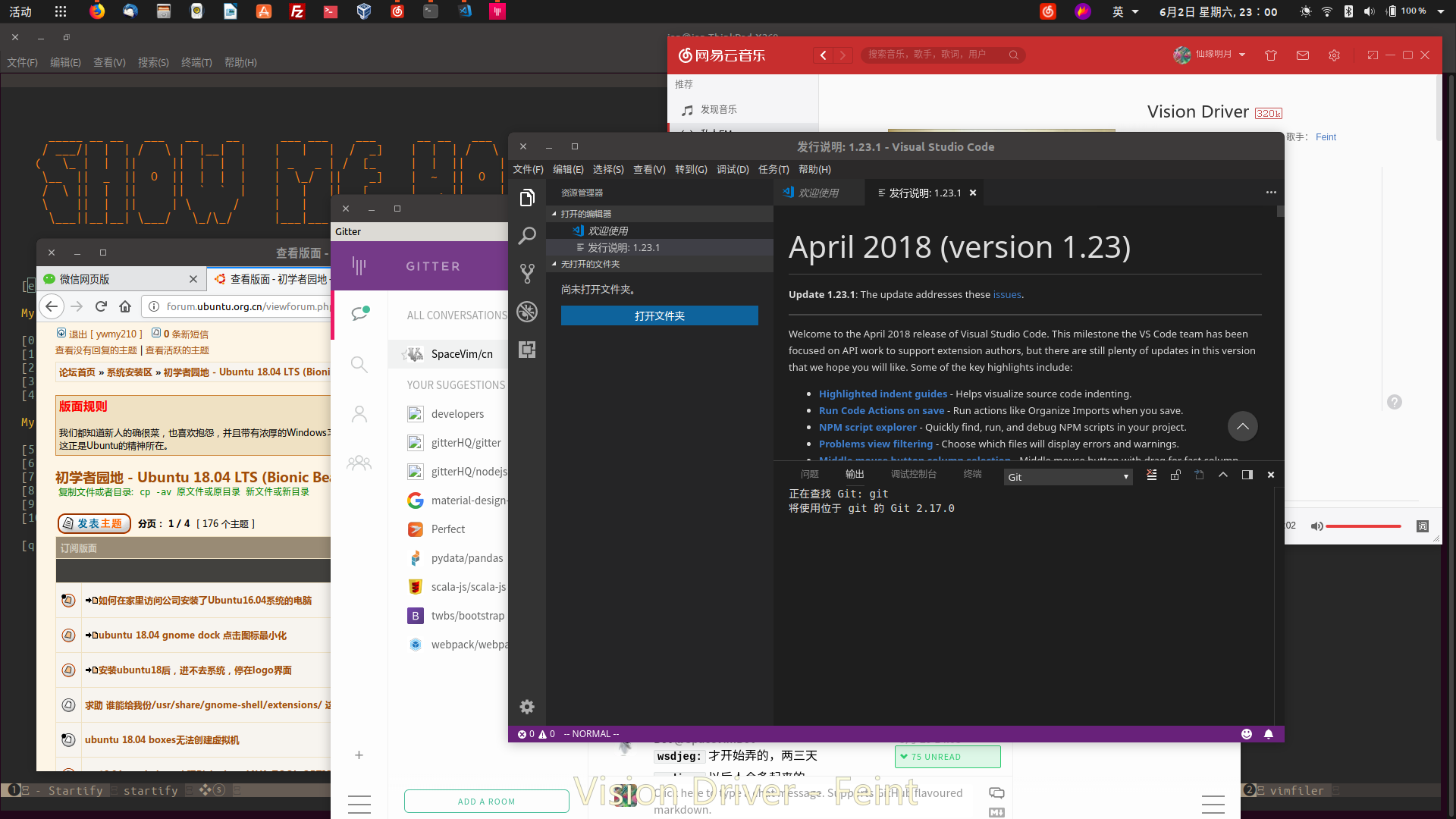The image size is (1456, 819).
Task: Open NetEase Music settings gear
Action: click(1334, 55)
